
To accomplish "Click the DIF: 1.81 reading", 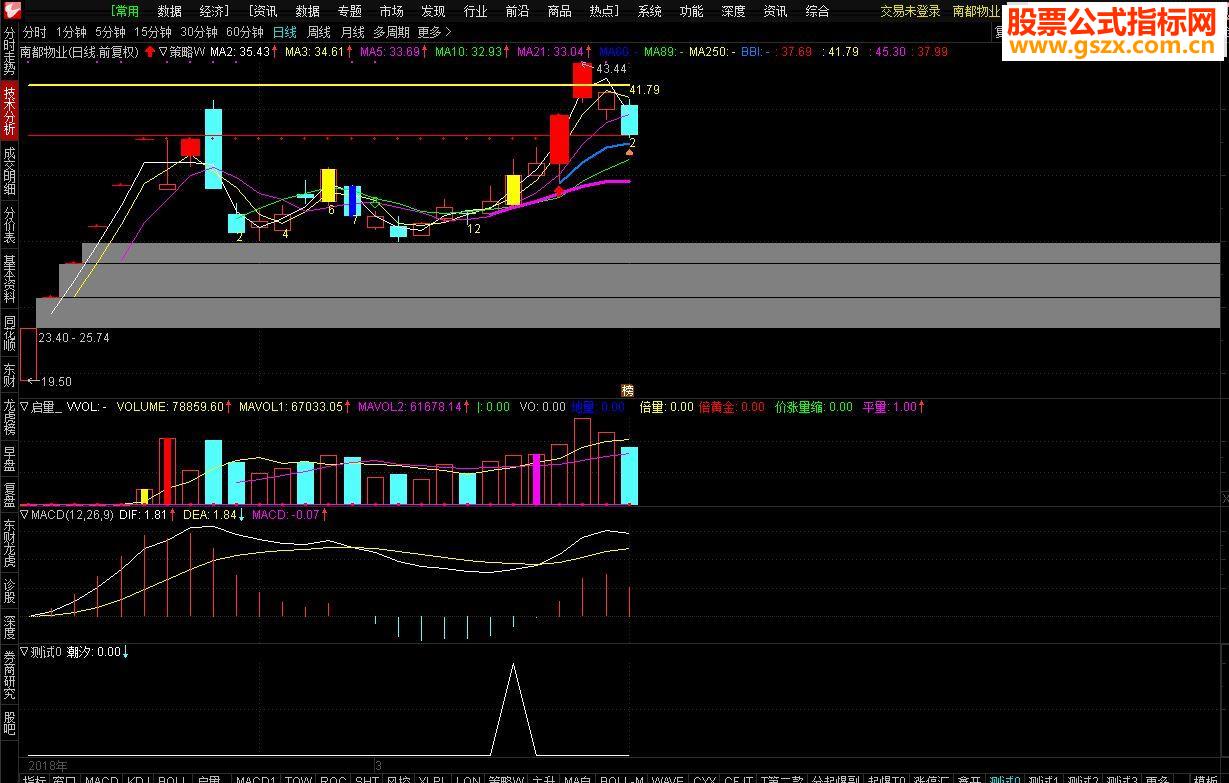I will [x=142, y=515].
